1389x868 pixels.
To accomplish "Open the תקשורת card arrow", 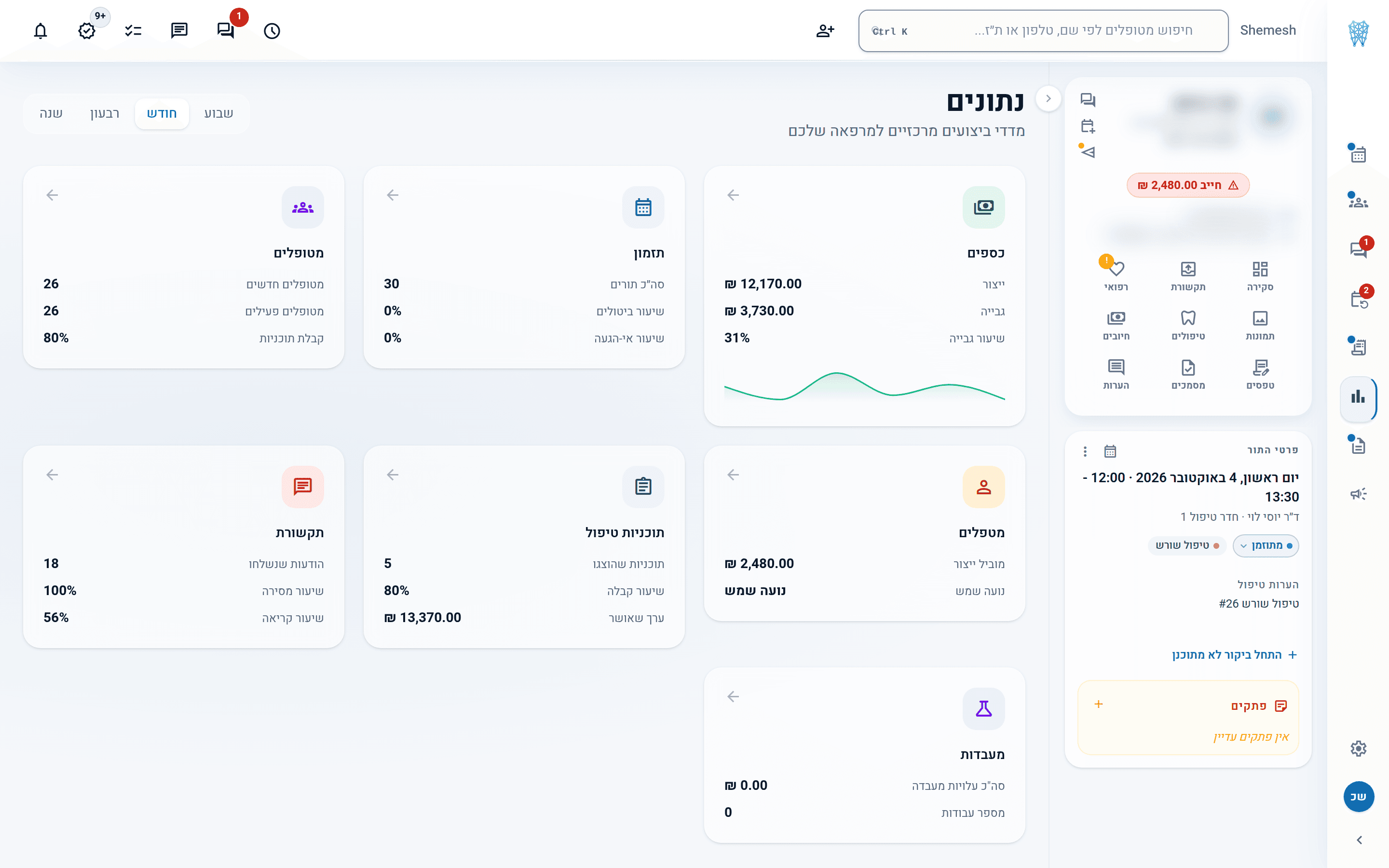I will tap(52, 475).
